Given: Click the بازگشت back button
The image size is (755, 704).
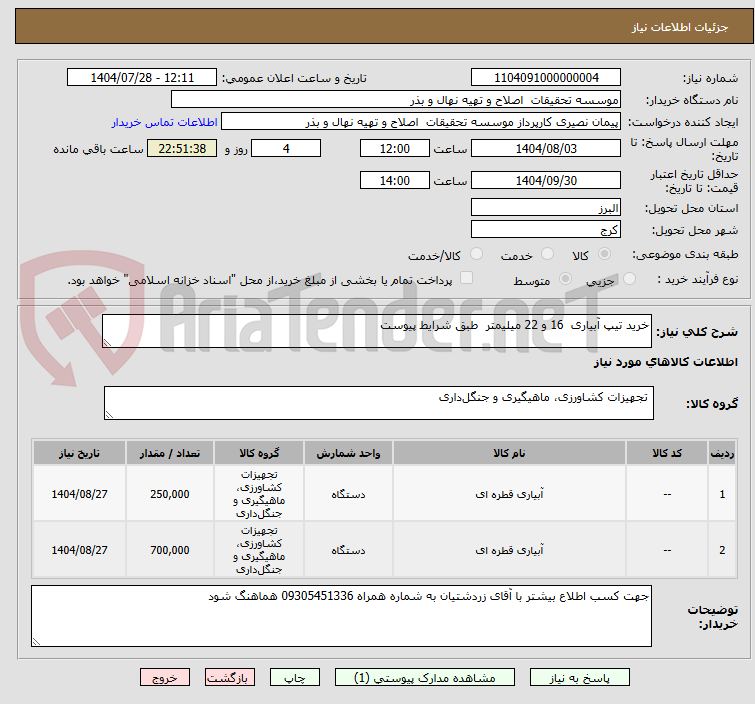Looking at the screenshot, I should [x=230, y=677].
